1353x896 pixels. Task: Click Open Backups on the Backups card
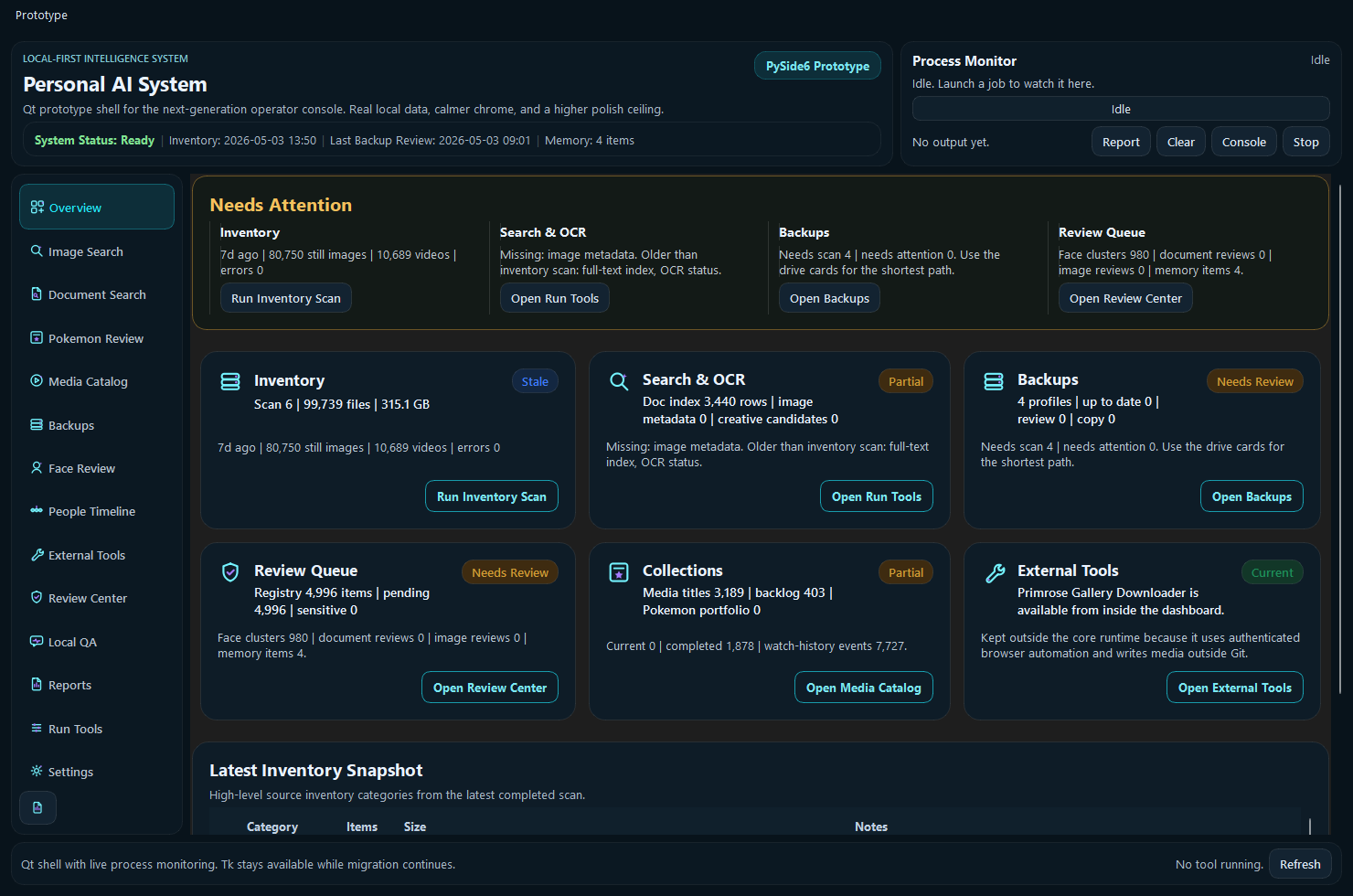point(1252,496)
